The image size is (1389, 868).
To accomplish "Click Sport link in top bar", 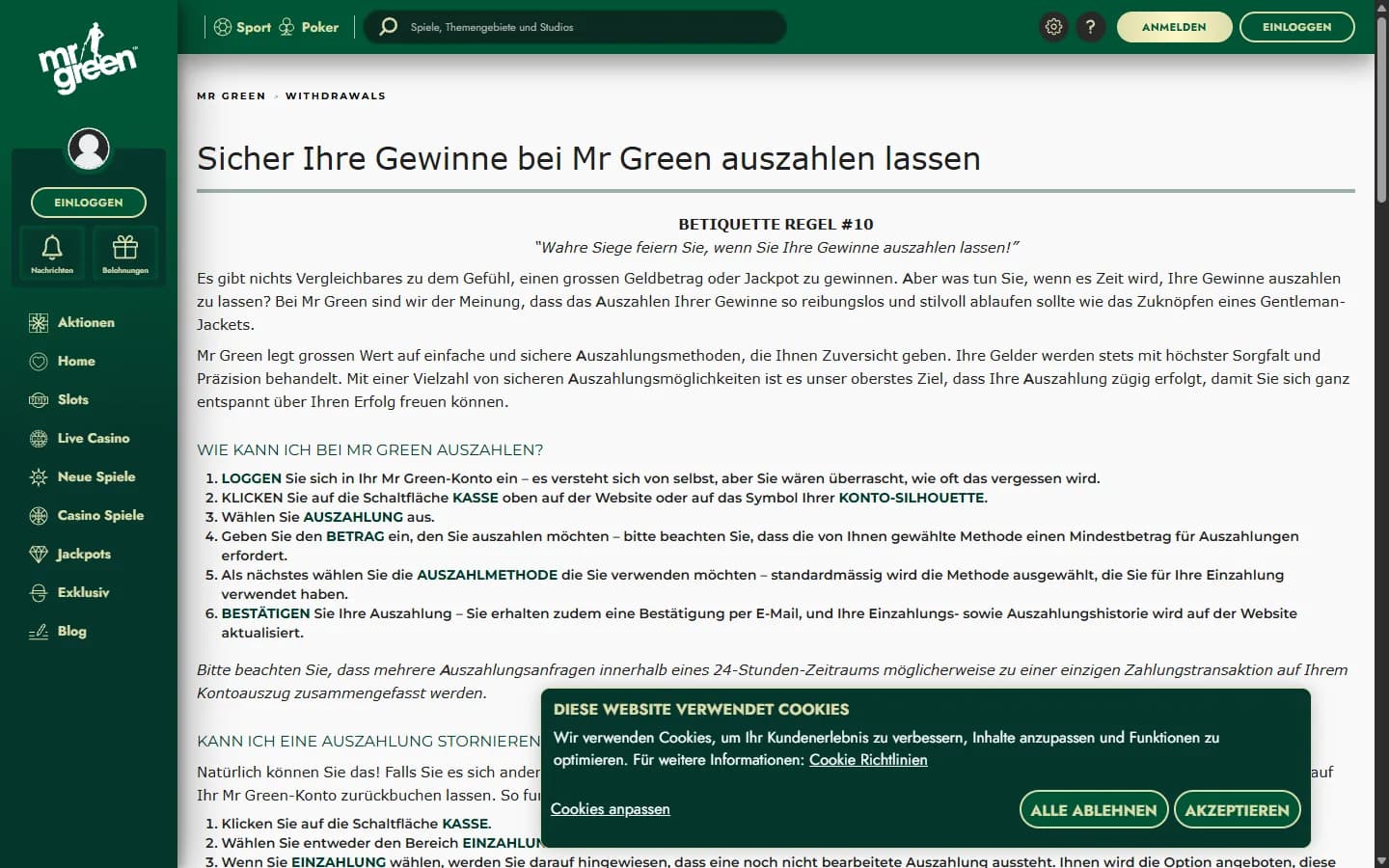I will click(254, 27).
